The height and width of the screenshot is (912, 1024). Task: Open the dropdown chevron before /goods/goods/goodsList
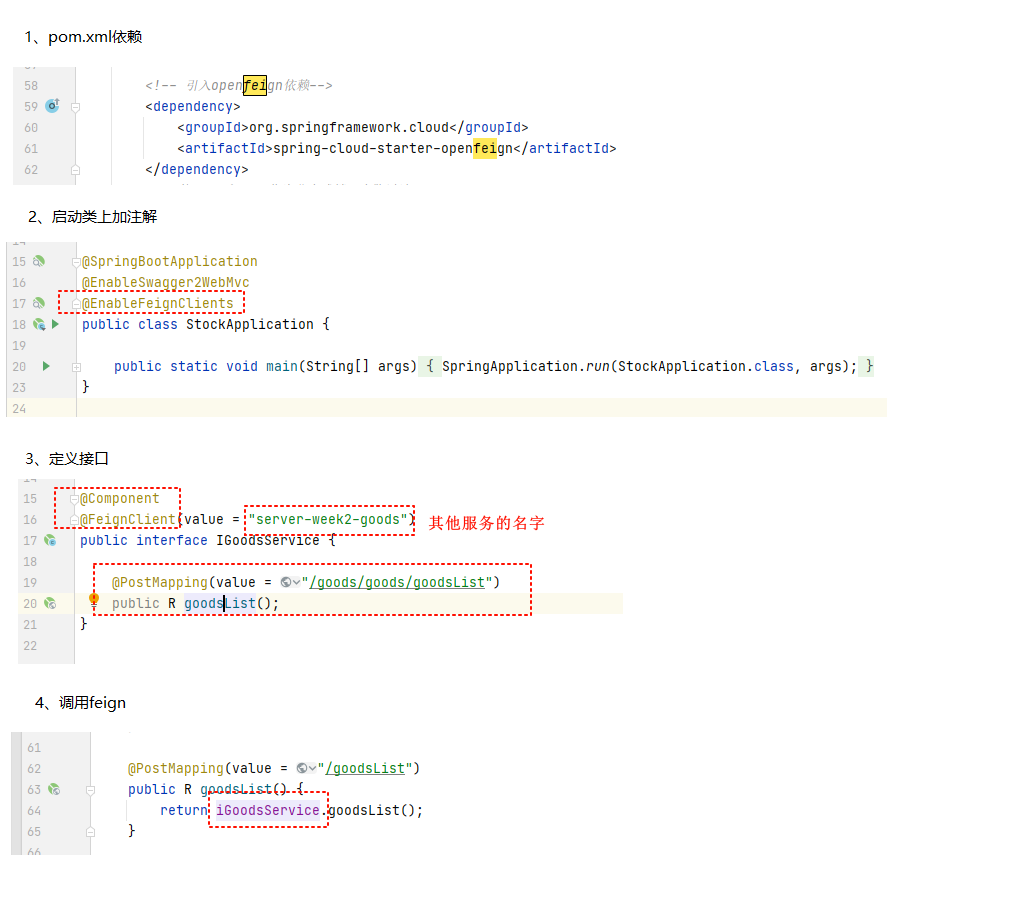[x=296, y=582]
